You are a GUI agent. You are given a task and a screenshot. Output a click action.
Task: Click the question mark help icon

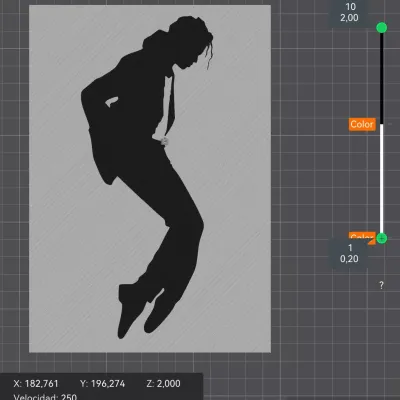(382, 285)
